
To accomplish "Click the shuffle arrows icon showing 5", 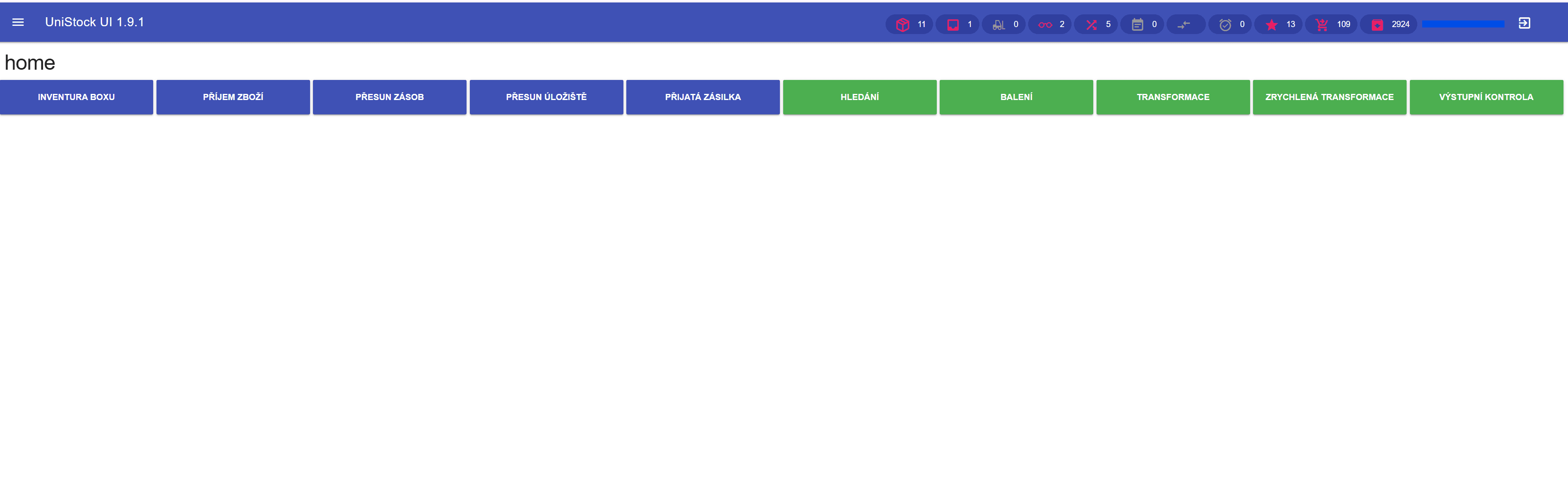I will [x=1091, y=24].
